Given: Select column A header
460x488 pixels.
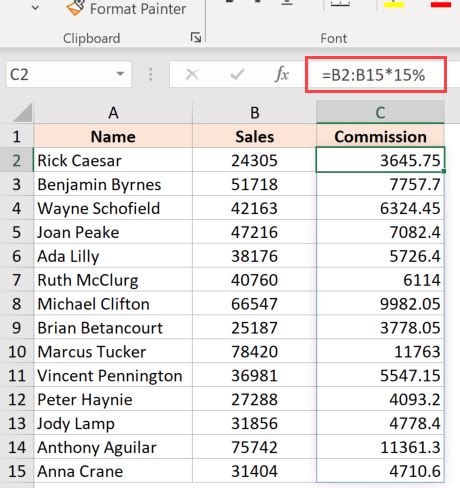Looking at the screenshot, I should click(x=113, y=113).
